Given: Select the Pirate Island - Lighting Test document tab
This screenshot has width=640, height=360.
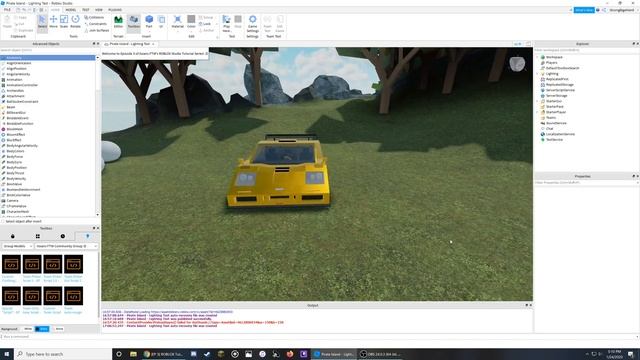Looking at the screenshot, I should [129, 44].
